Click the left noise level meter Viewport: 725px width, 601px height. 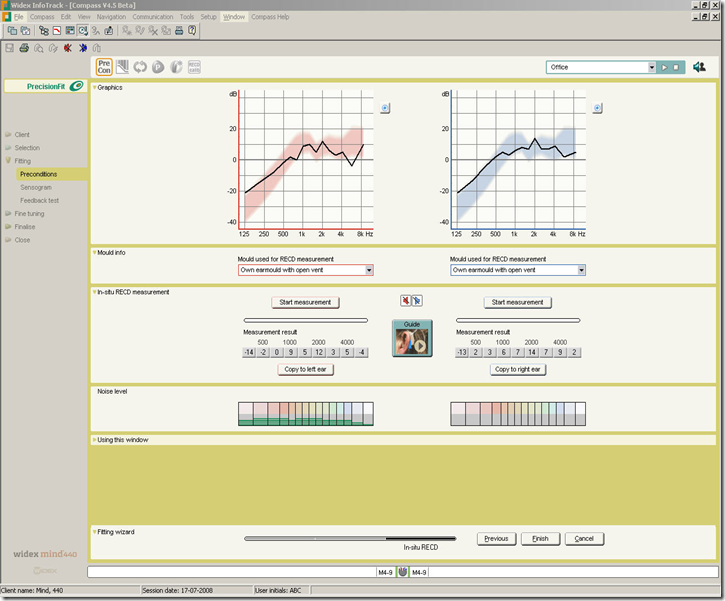tap(306, 414)
